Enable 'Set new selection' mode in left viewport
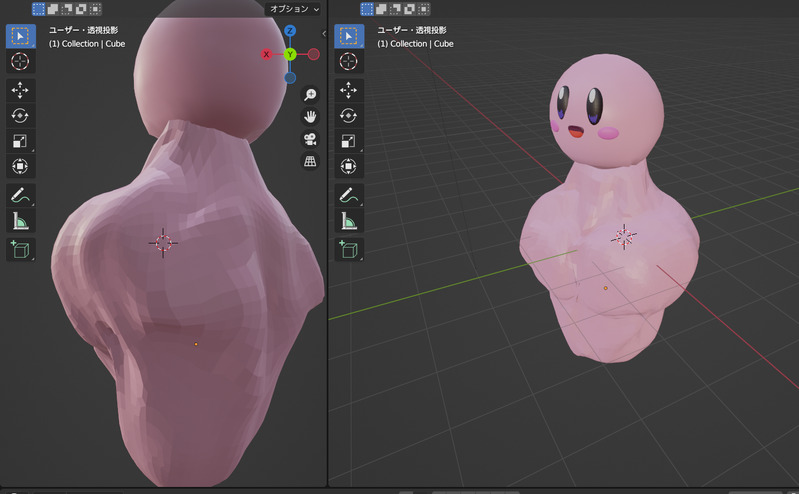Image resolution: width=799 pixels, height=494 pixels. tap(39, 9)
